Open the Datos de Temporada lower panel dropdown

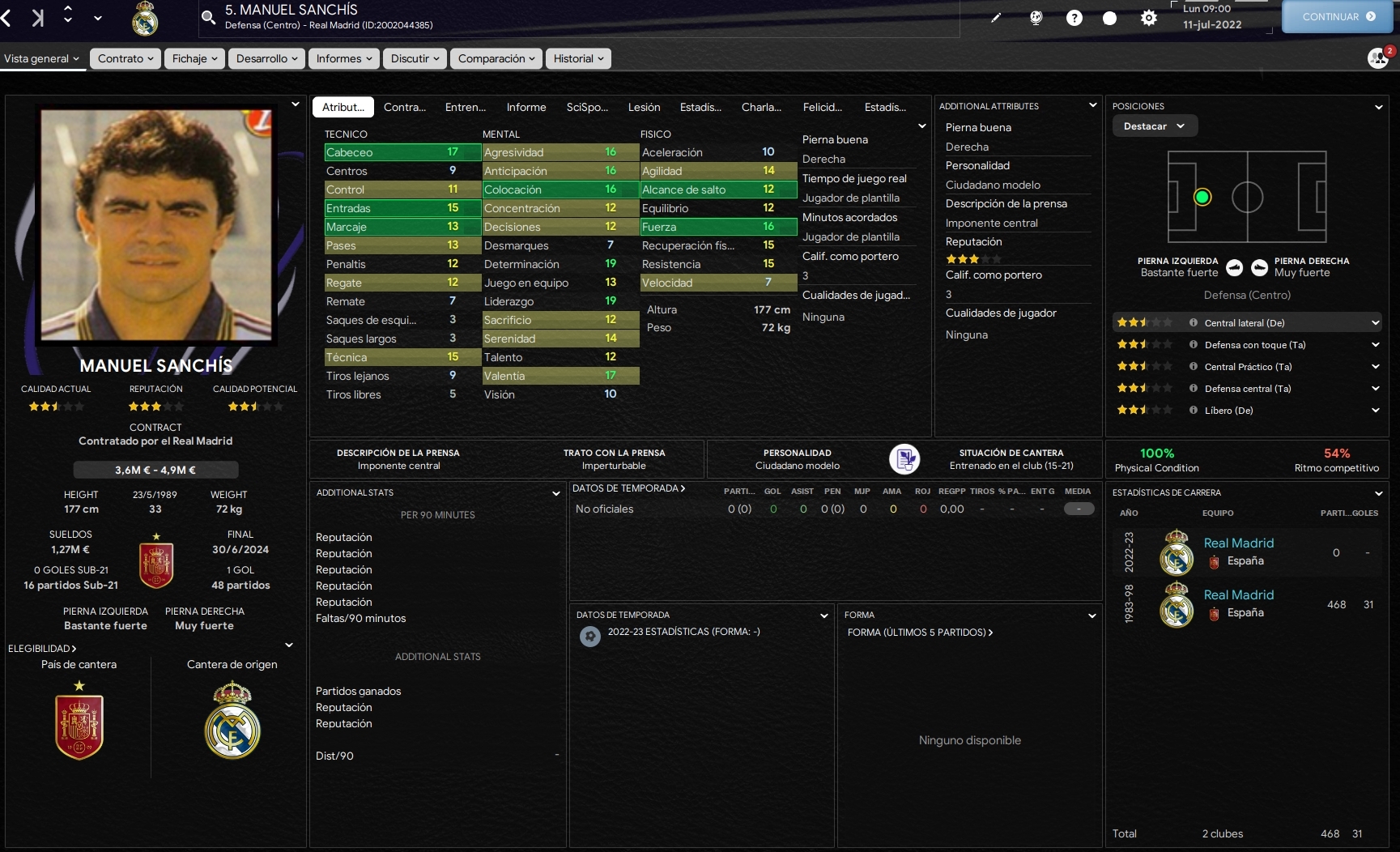tap(824, 616)
